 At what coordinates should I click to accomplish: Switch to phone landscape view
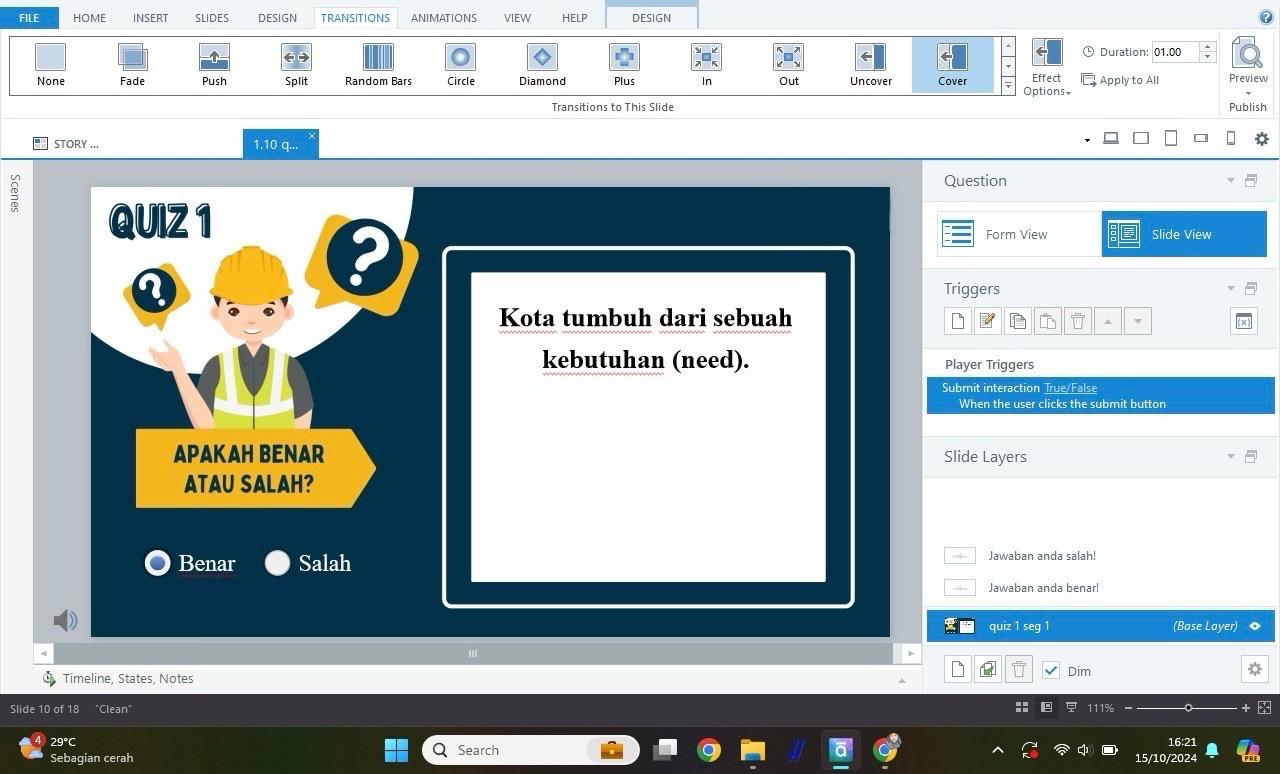[1201, 139]
